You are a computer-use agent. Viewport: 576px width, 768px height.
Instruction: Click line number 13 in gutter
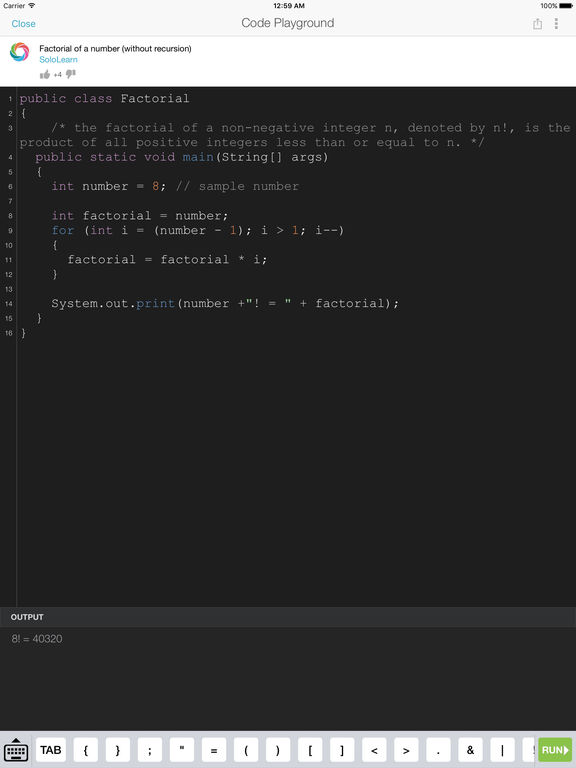8,289
